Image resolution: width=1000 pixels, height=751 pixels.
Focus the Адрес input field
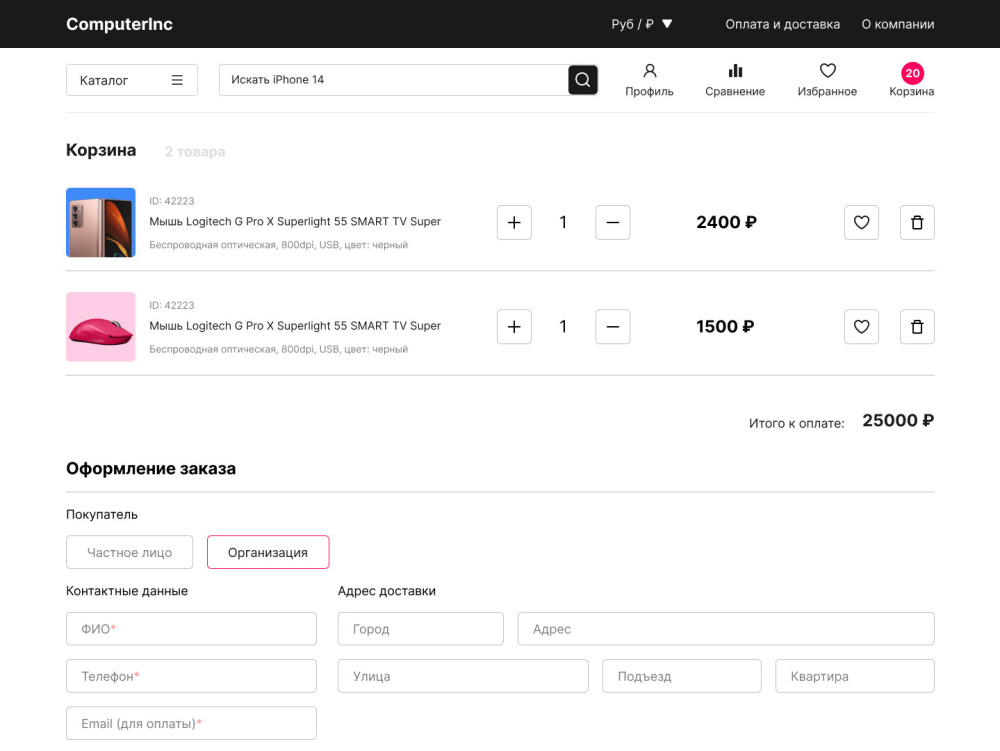(726, 629)
